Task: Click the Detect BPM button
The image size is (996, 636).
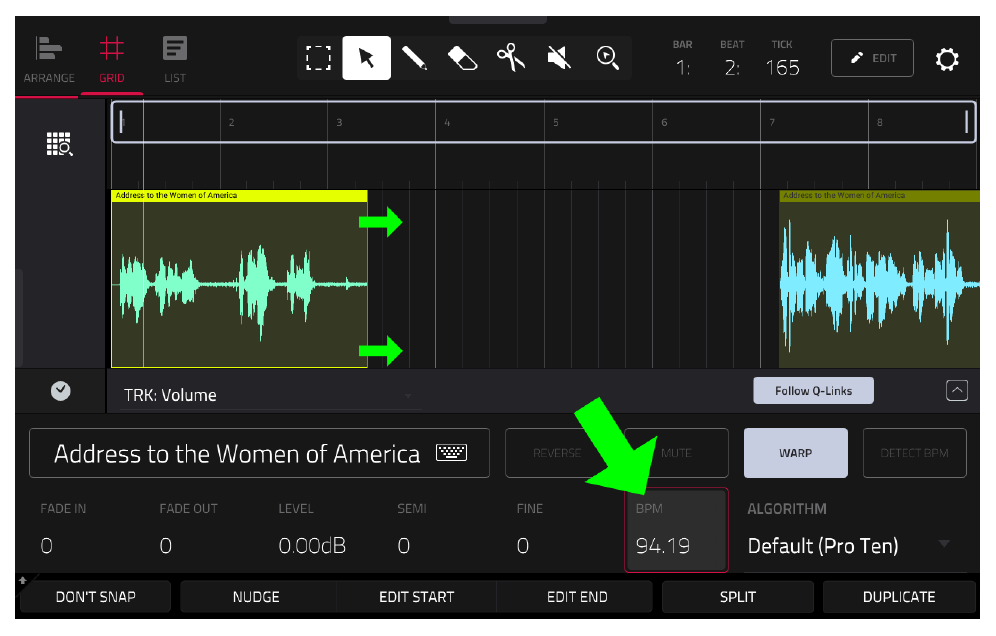Action: [x=915, y=453]
